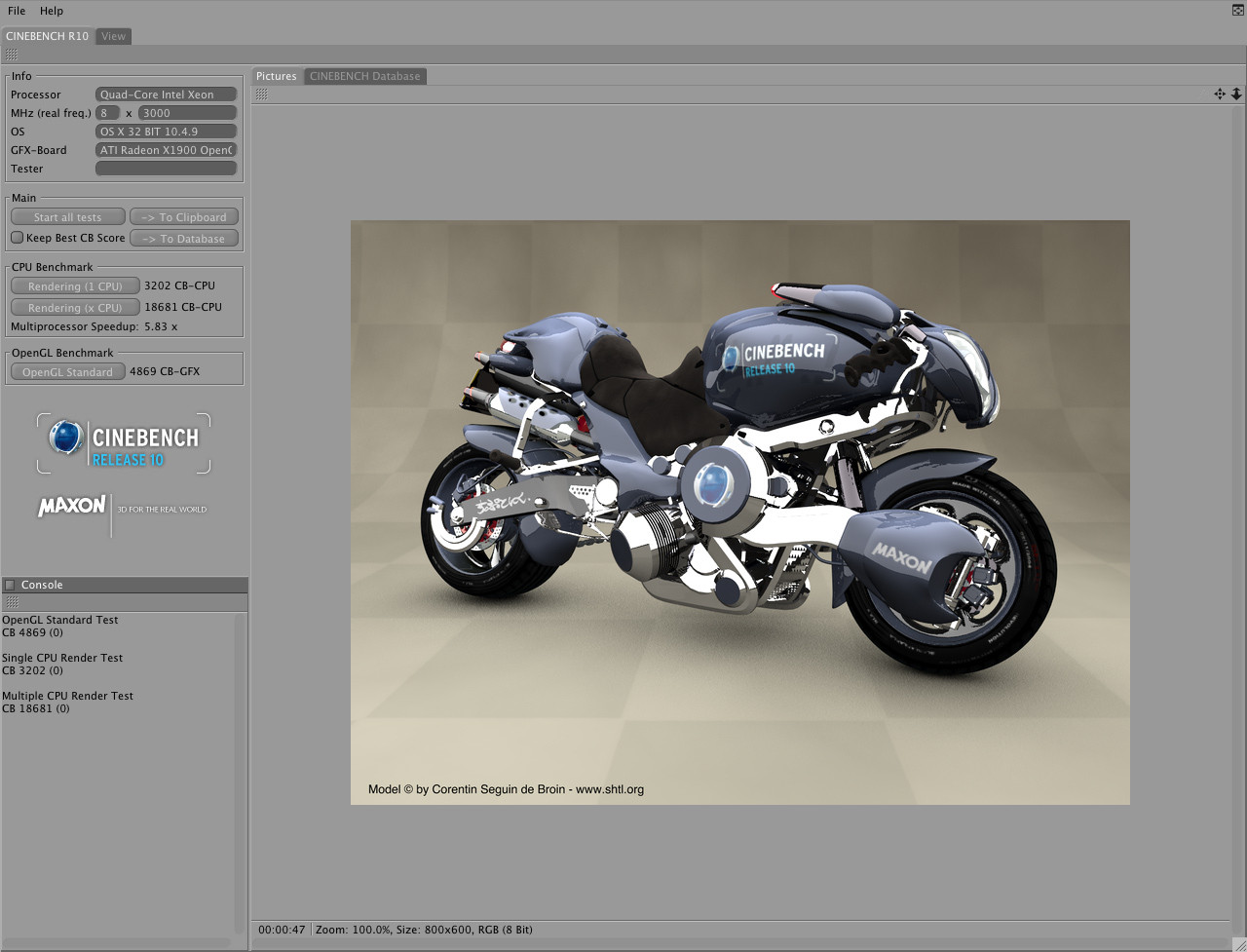Switch to the View tab
Screen dimensions: 1247x952
[114, 36]
